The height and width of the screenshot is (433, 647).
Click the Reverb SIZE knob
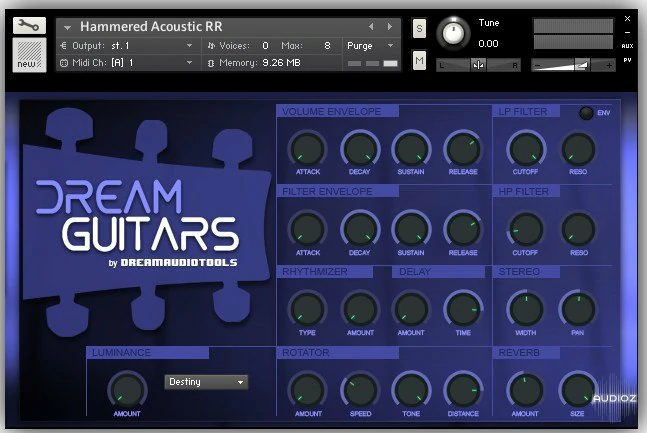[578, 390]
